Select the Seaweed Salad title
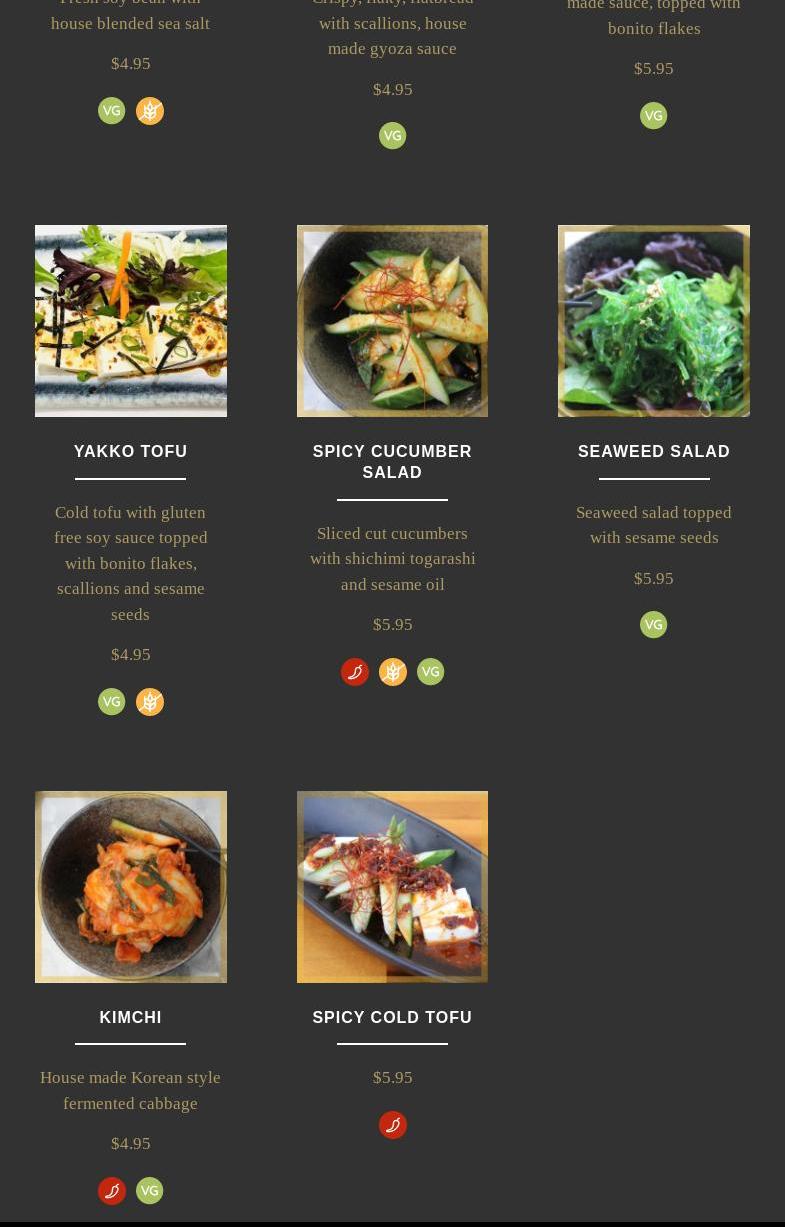785x1227 pixels. [x=654, y=451]
